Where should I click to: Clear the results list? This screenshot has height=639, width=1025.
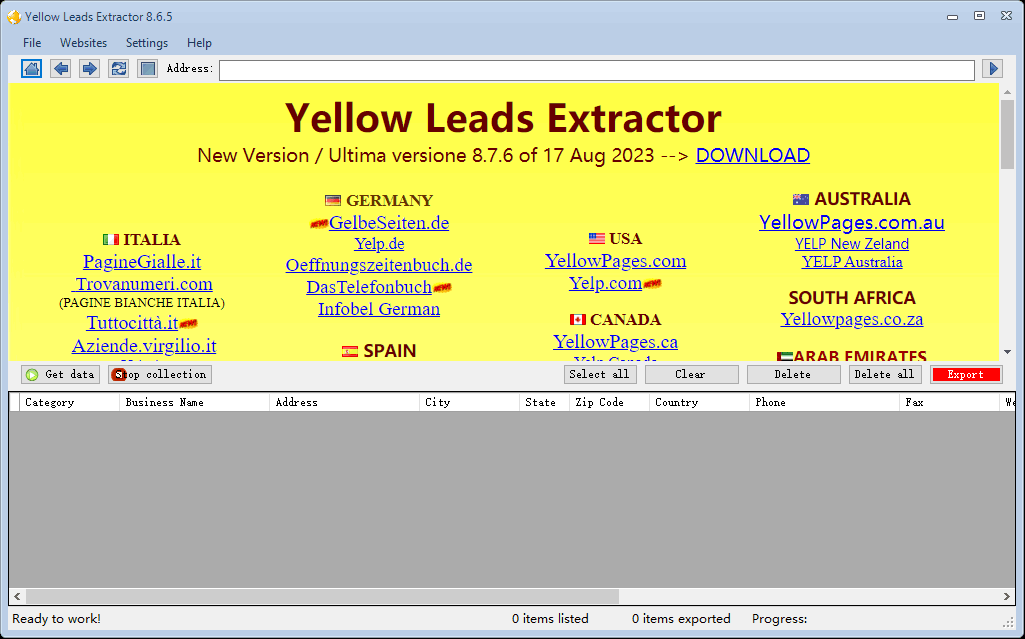tap(692, 374)
